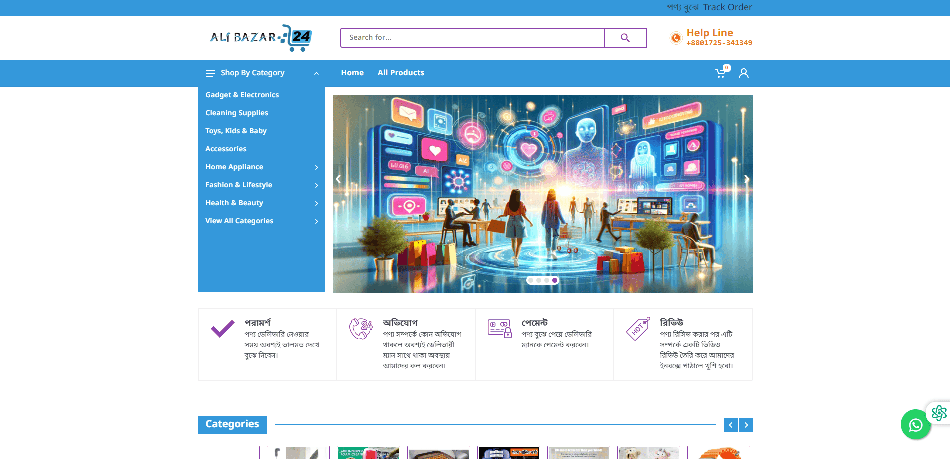Click the রিভিউ heading
The width and height of the screenshot is (950, 459).
672,322
